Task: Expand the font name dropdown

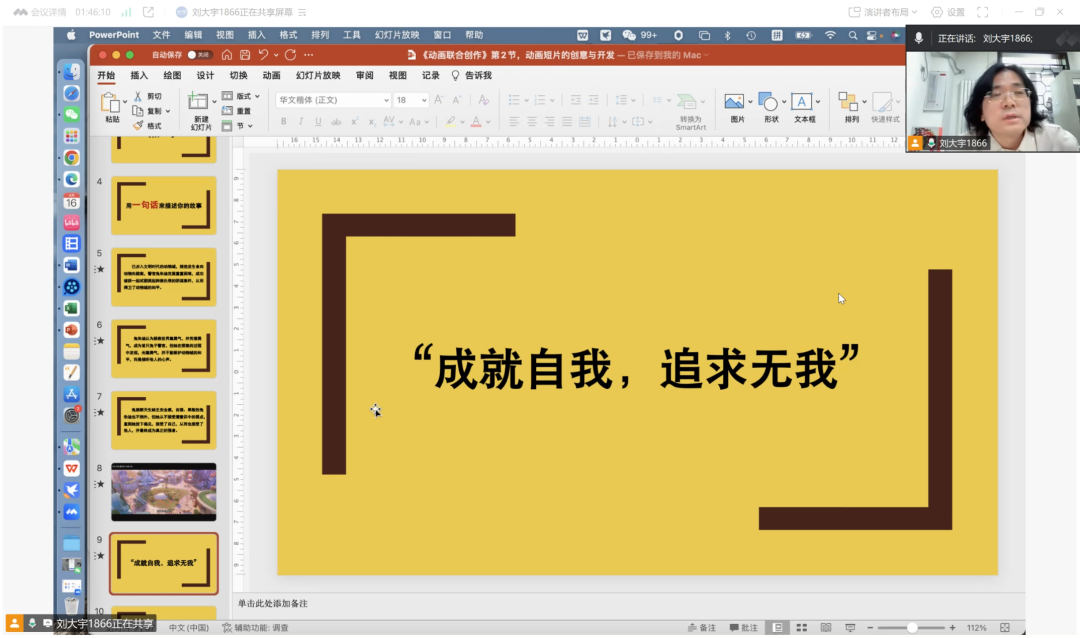Action: click(386, 100)
